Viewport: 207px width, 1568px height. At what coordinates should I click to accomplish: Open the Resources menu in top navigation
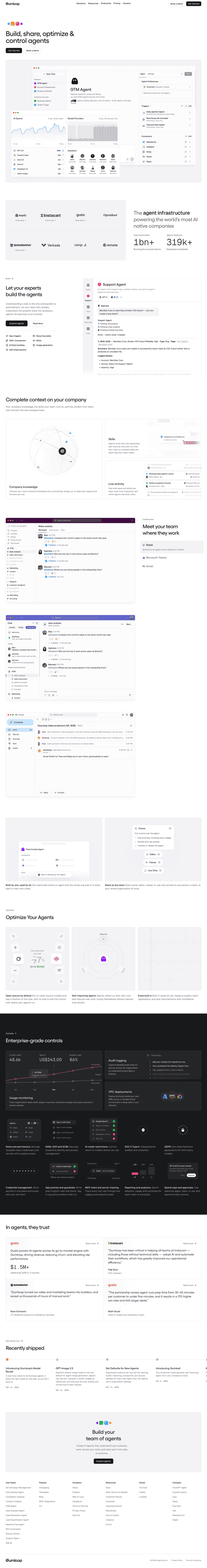[93, 4]
